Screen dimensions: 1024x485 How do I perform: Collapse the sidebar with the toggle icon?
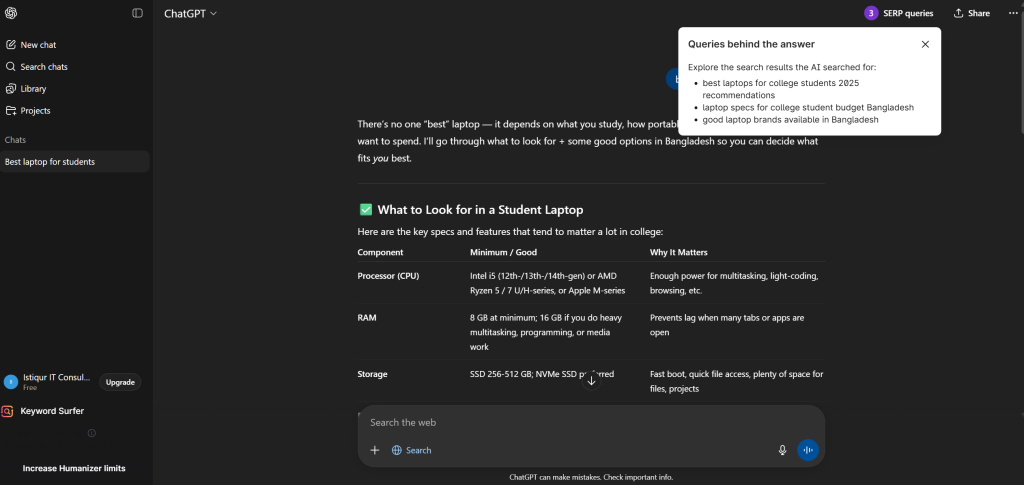pos(138,13)
